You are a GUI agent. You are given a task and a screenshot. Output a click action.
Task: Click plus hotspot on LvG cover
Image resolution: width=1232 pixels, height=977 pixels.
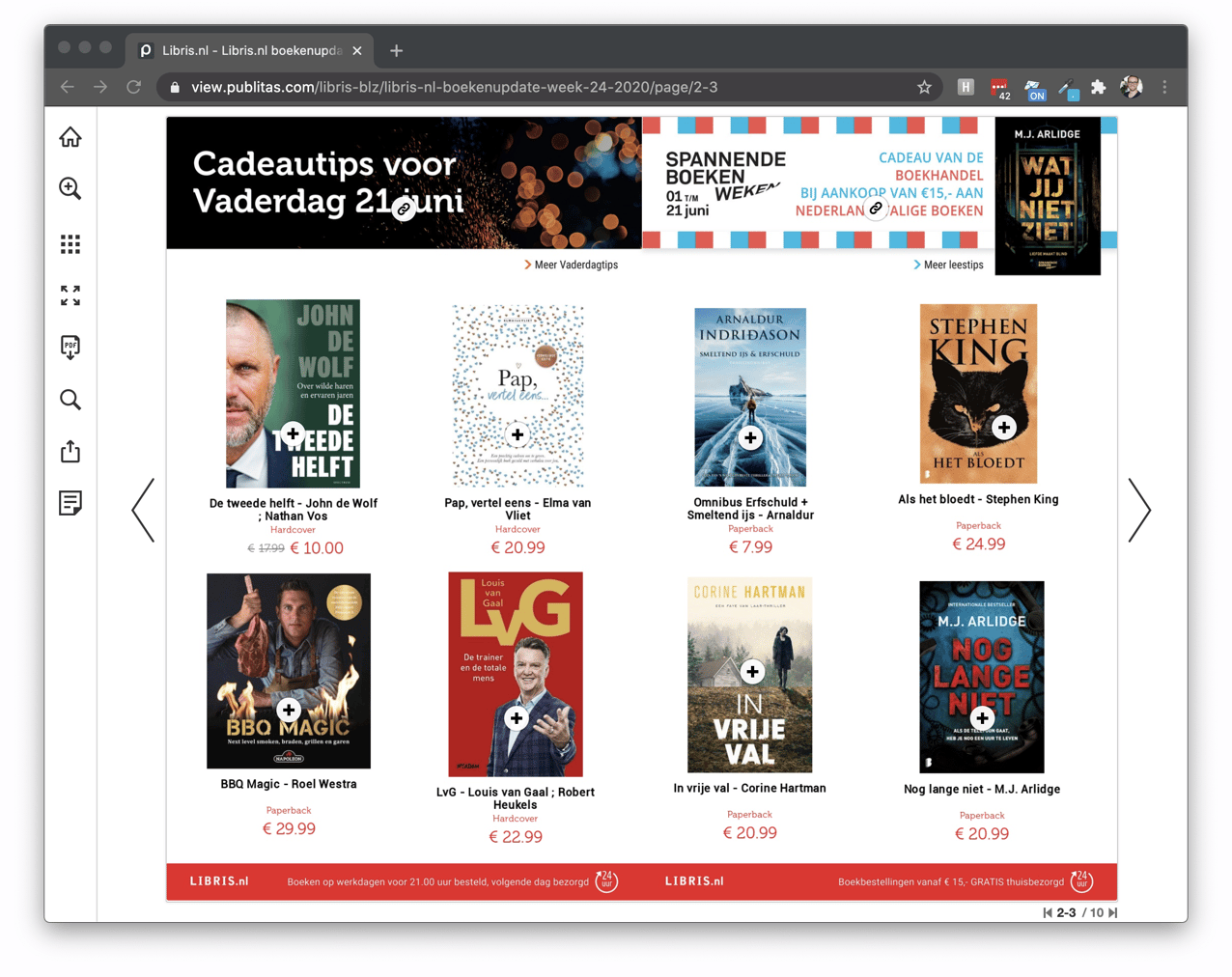click(517, 718)
